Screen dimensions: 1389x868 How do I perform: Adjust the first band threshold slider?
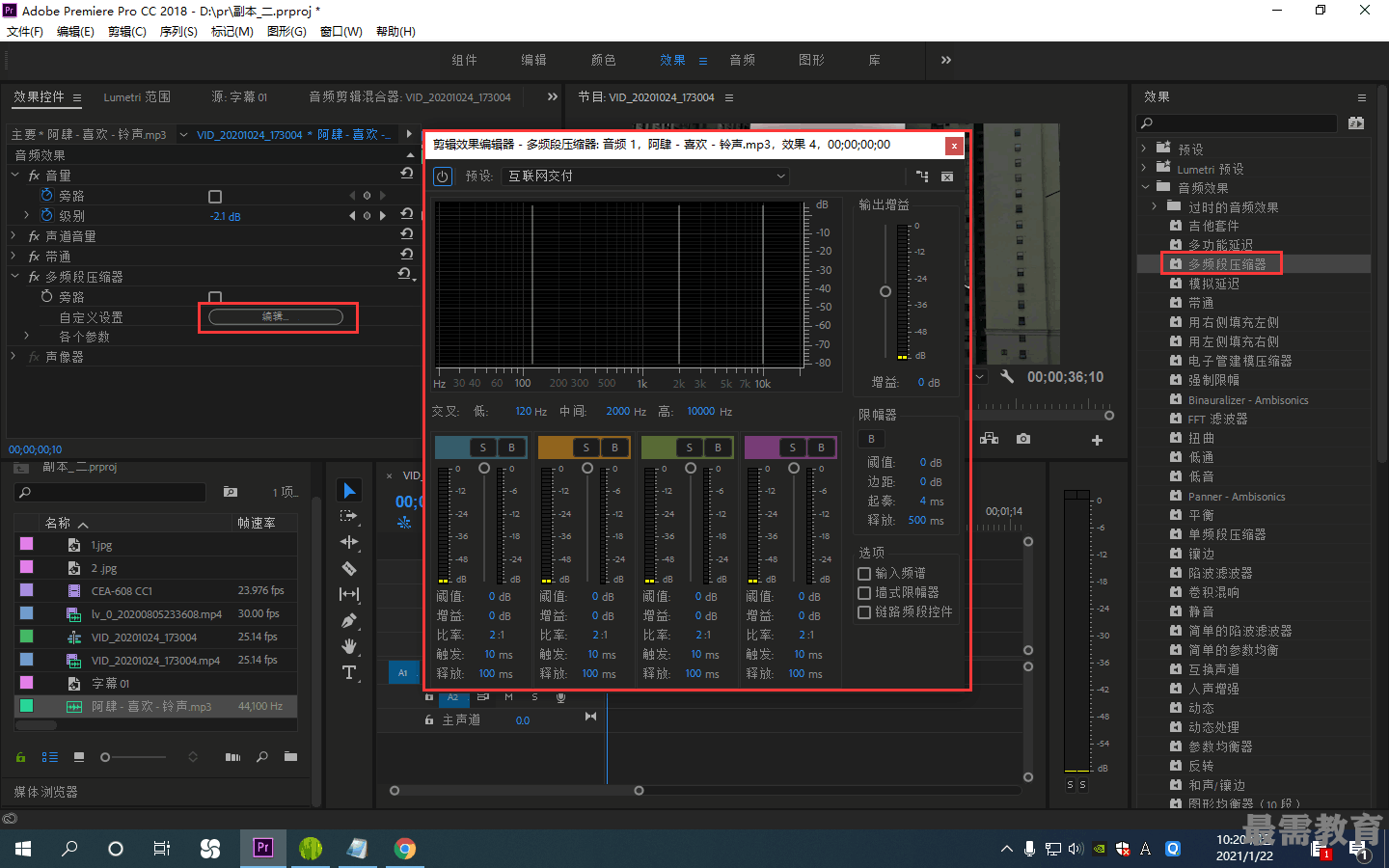coord(484,468)
